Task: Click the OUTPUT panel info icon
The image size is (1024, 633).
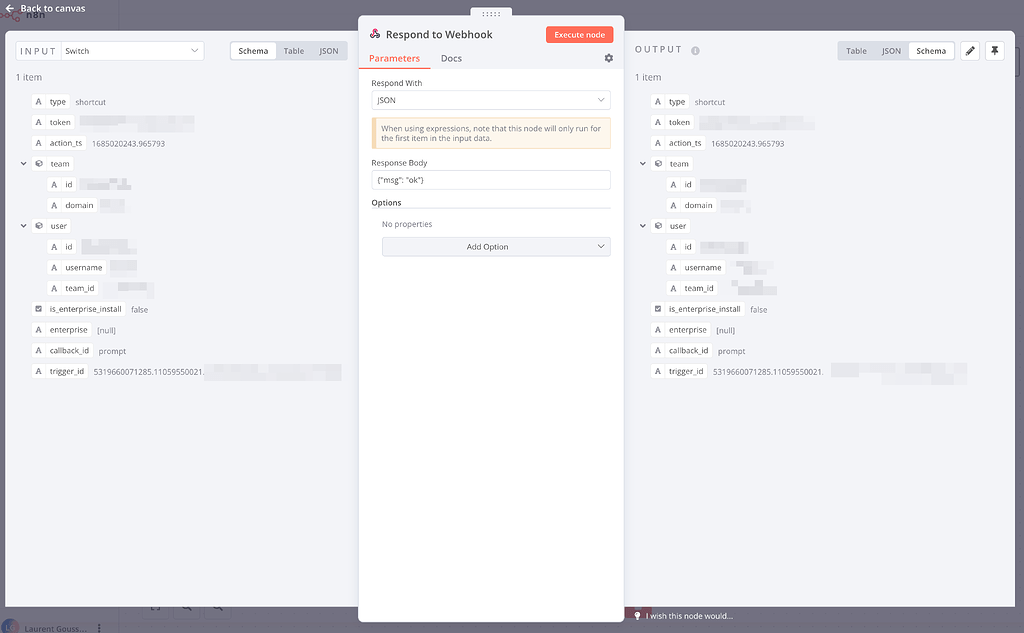Action: [x=694, y=49]
